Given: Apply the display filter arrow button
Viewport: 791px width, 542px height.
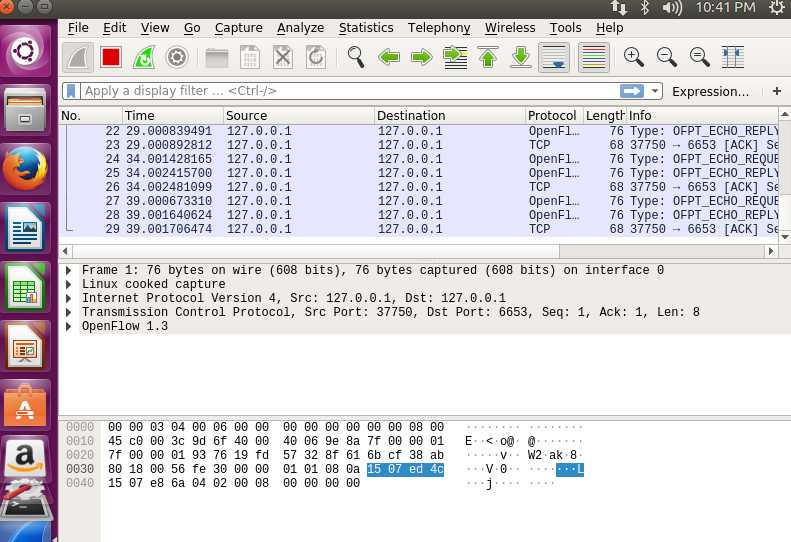Looking at the screenshot, I should click(x=632, y=91).
